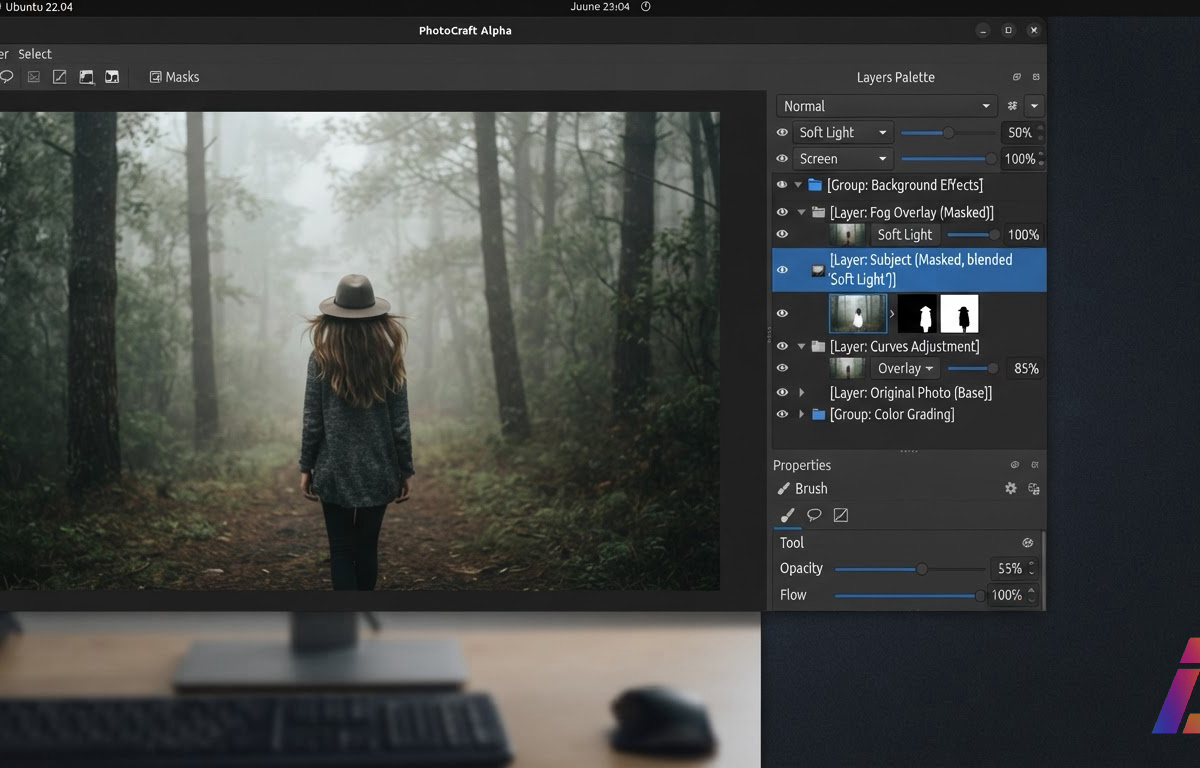Open the Overlay blend mode dropdown
Viewport: 1200px width, 768px height.
904,368
